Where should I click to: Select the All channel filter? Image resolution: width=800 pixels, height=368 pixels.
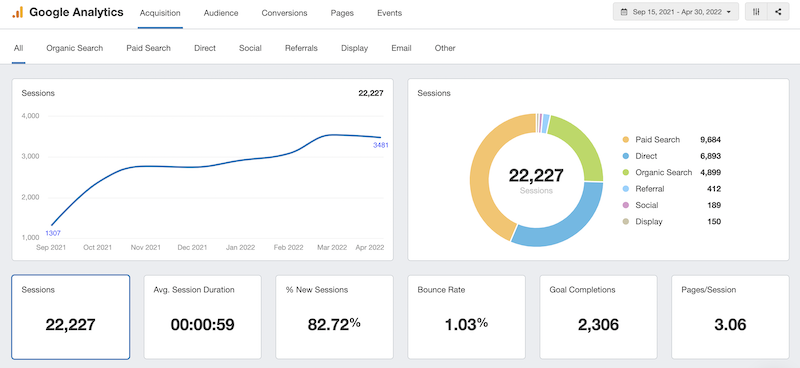tap(18, 48)
